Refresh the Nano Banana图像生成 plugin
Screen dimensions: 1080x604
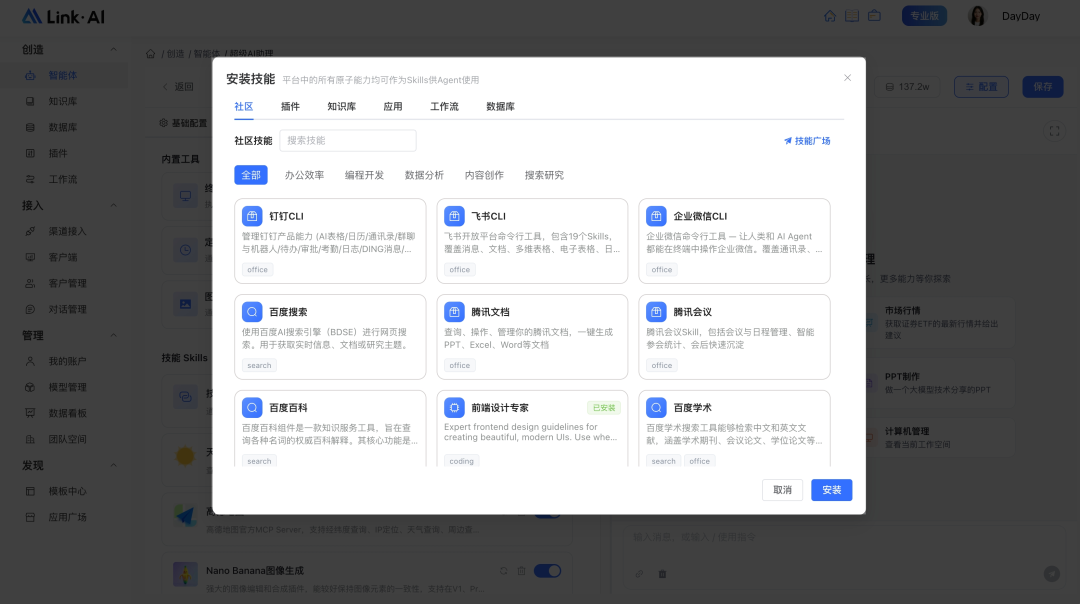(503, 571)
